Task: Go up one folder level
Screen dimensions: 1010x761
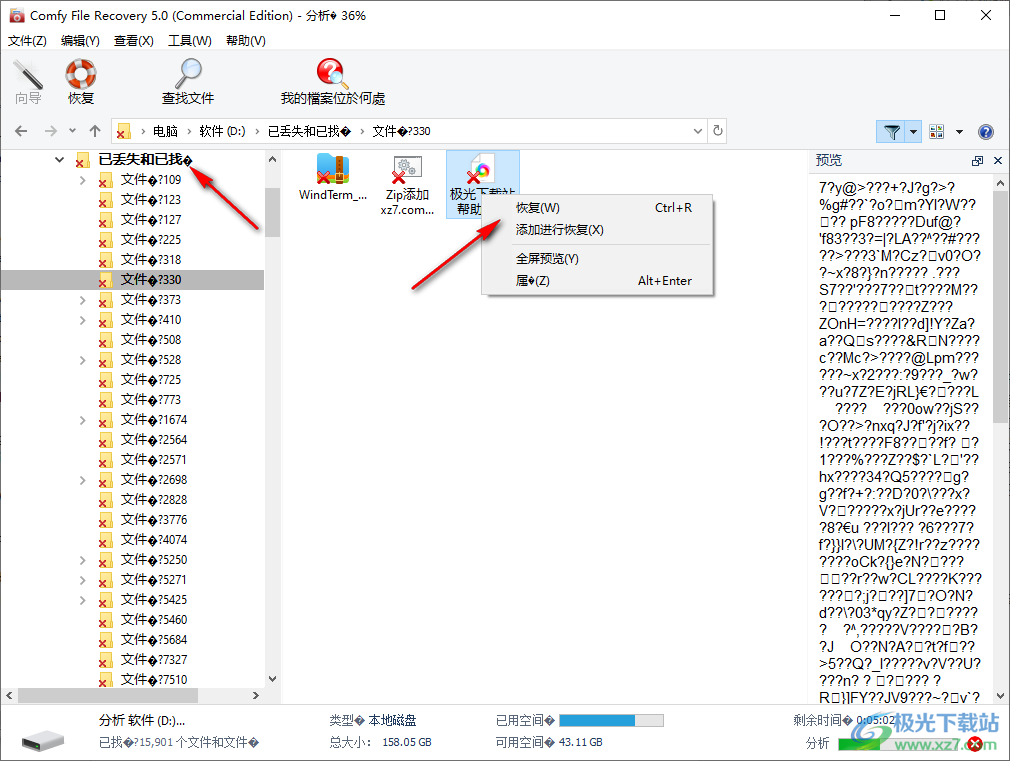Action: pos(95,131)
